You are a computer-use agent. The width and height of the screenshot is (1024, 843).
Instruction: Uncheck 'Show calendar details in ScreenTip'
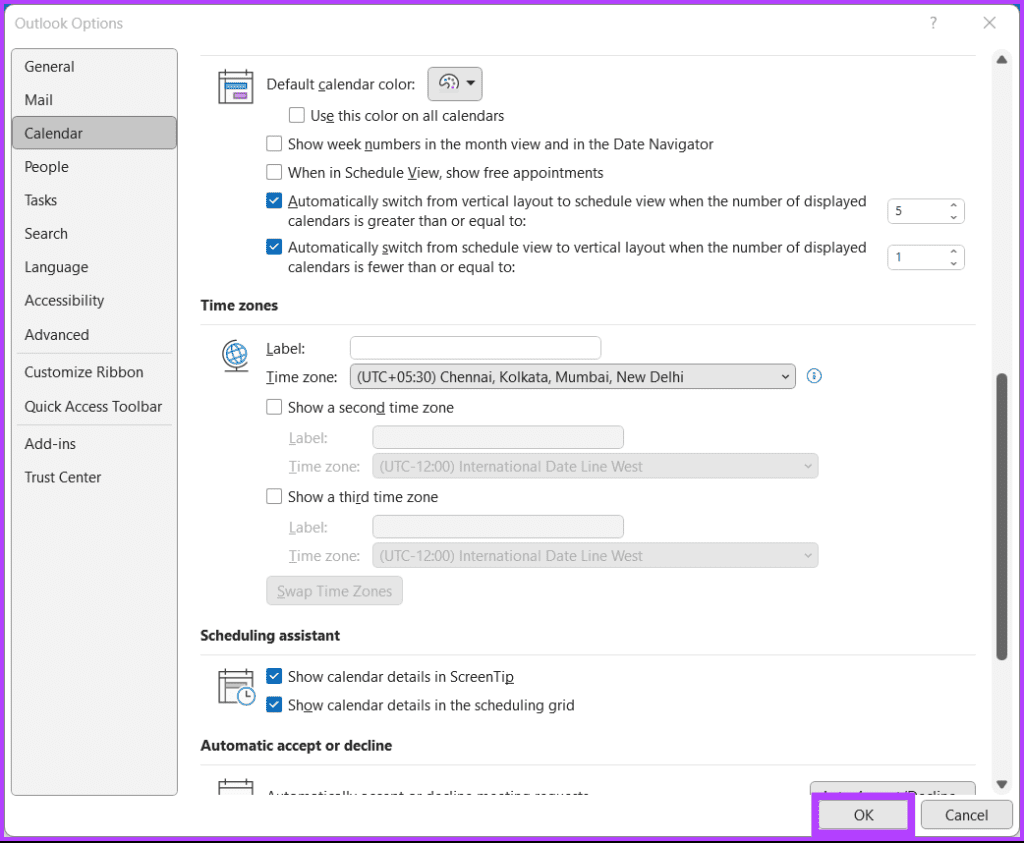[274, 676]
